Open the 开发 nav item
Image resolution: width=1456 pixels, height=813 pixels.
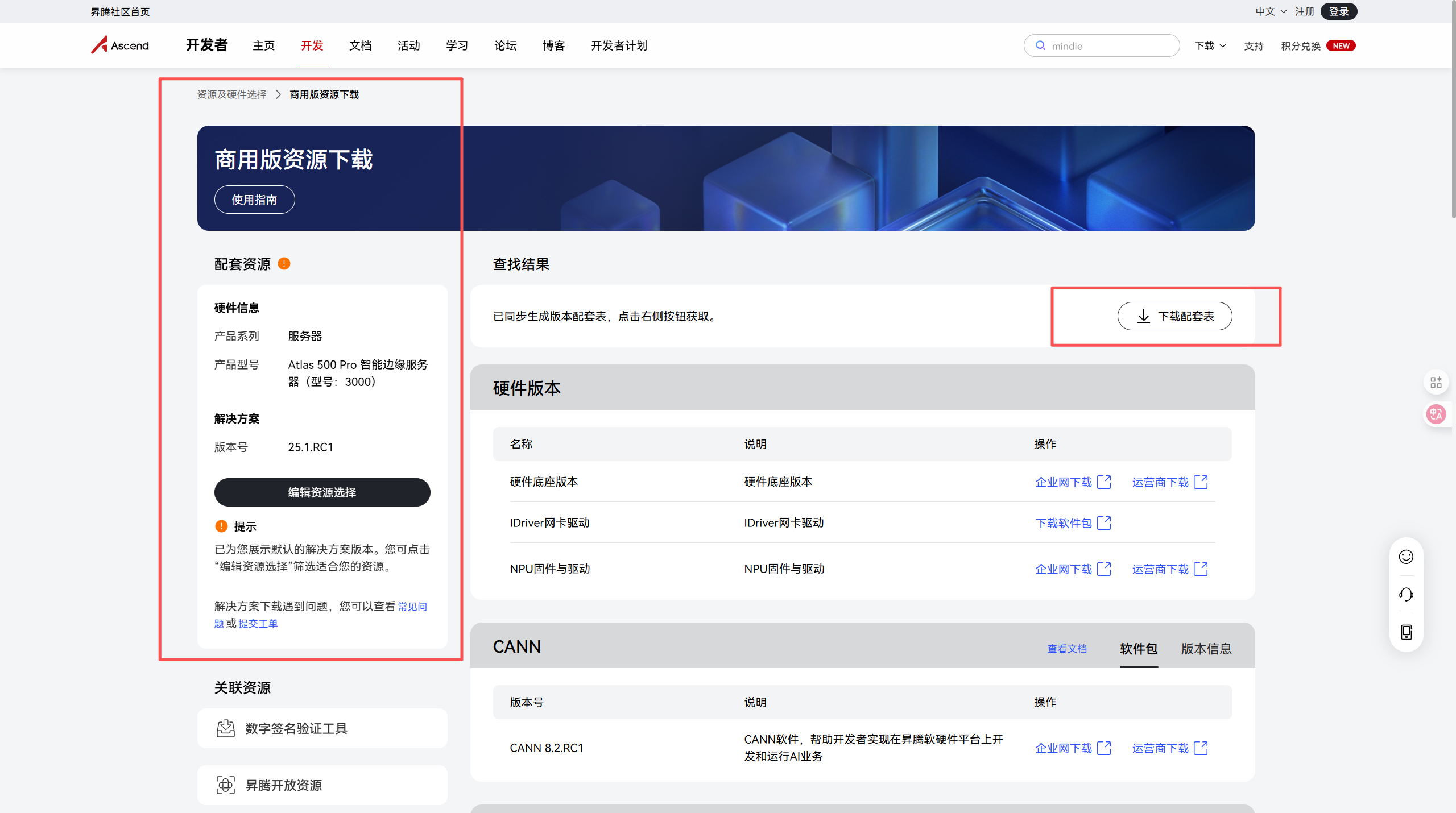coord(312,45)
